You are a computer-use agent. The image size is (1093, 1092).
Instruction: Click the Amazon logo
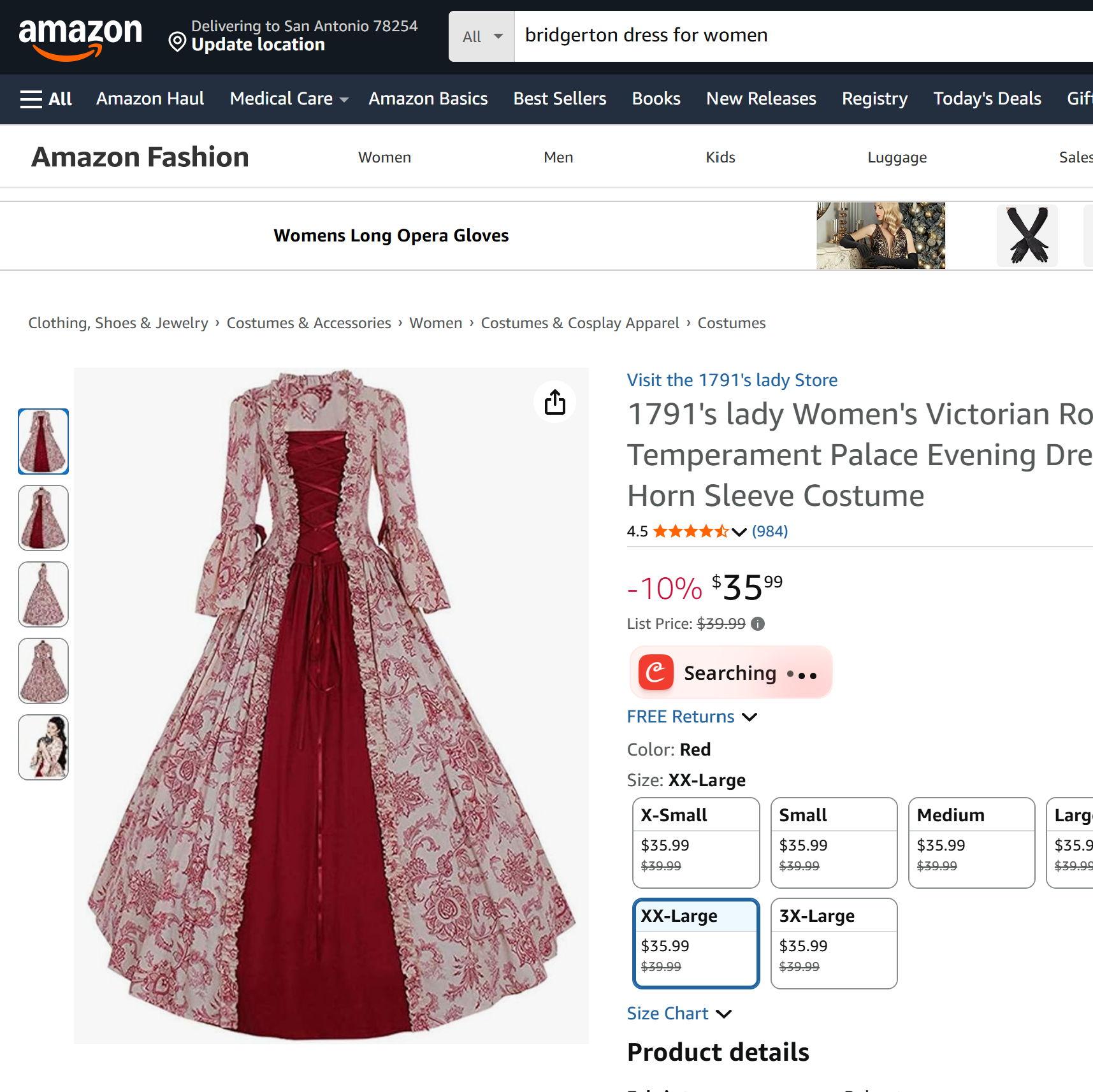click(x=80, y=37)
